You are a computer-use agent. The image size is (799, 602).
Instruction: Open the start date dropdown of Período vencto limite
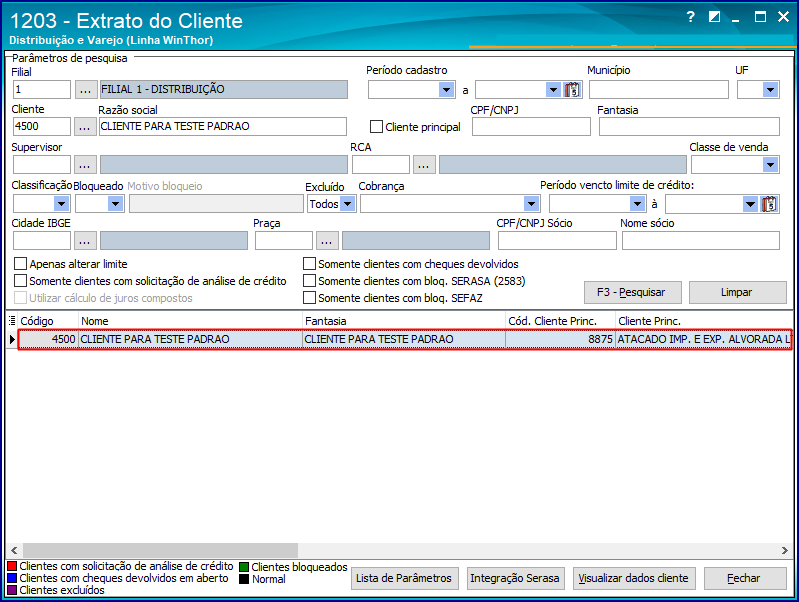637,204
